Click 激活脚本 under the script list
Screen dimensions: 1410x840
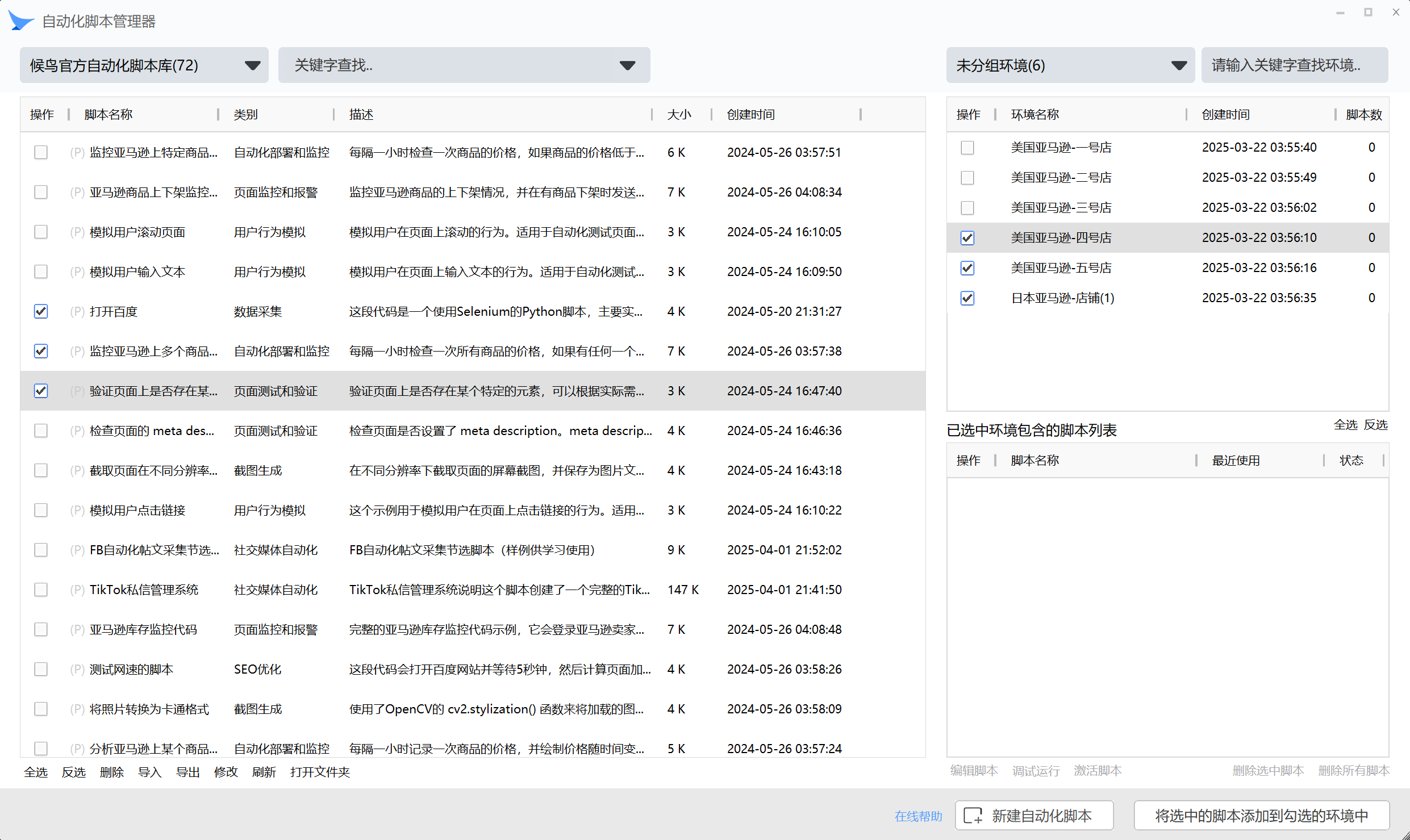click(1098, 771)
